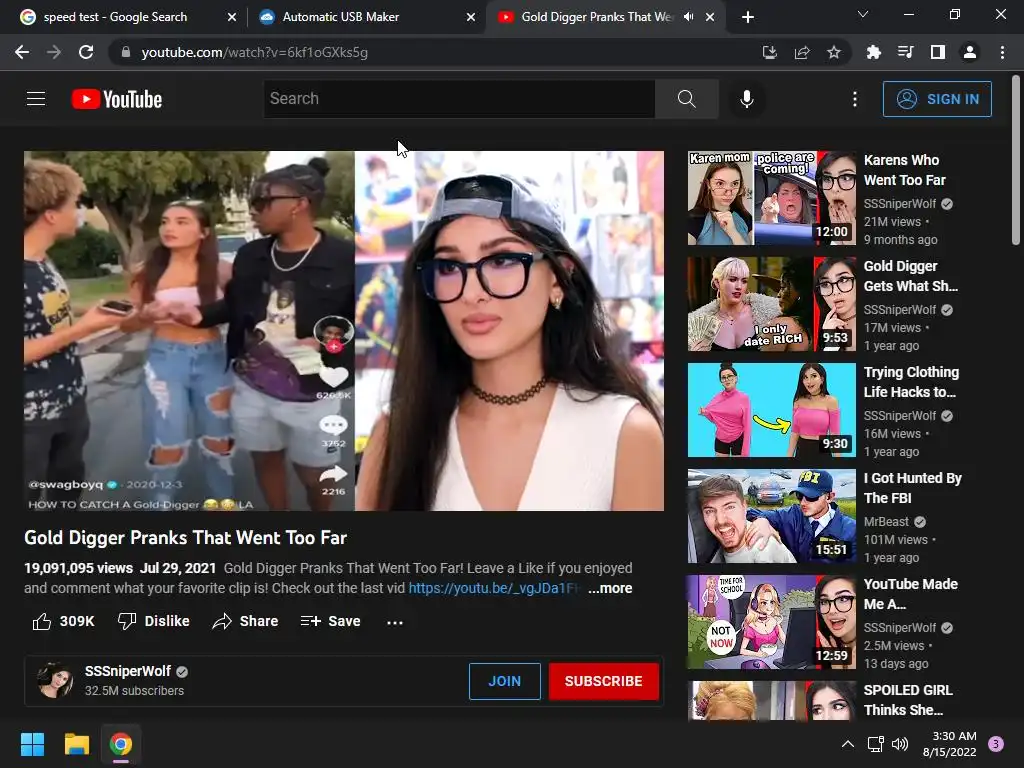Click the main video player to pause

pos(344,331)
